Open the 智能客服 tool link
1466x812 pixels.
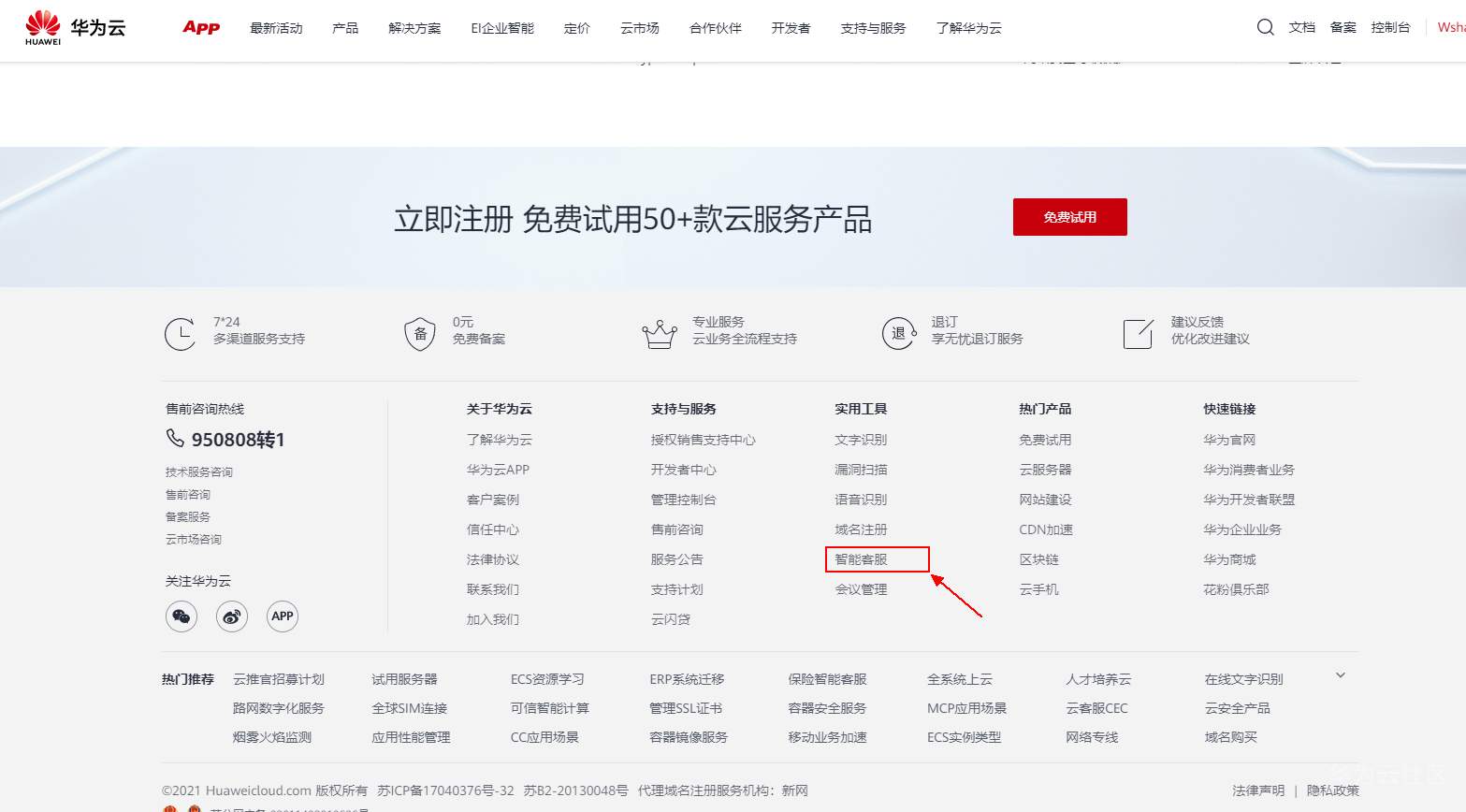(x=862, y=559)
